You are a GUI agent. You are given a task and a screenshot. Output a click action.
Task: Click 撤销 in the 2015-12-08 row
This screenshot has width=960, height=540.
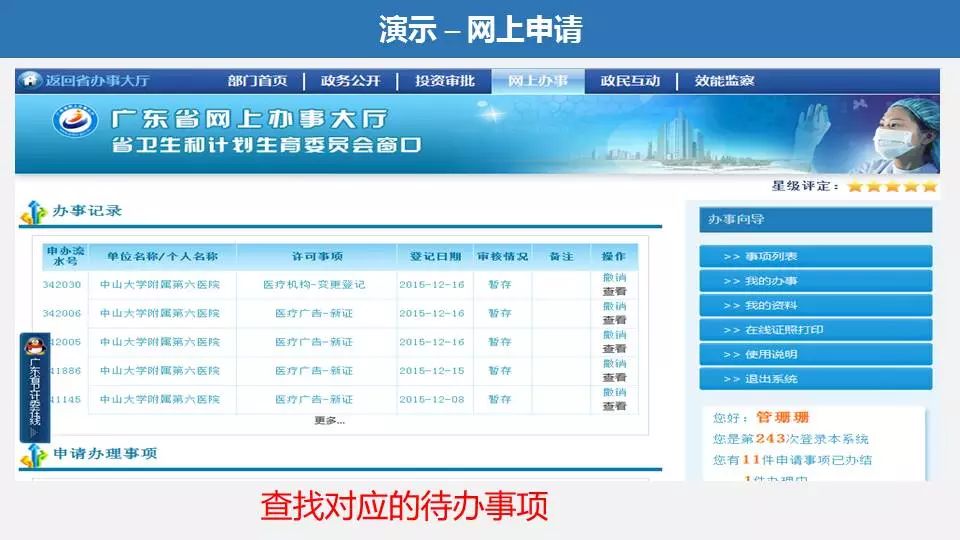click(x=614, y=392)
